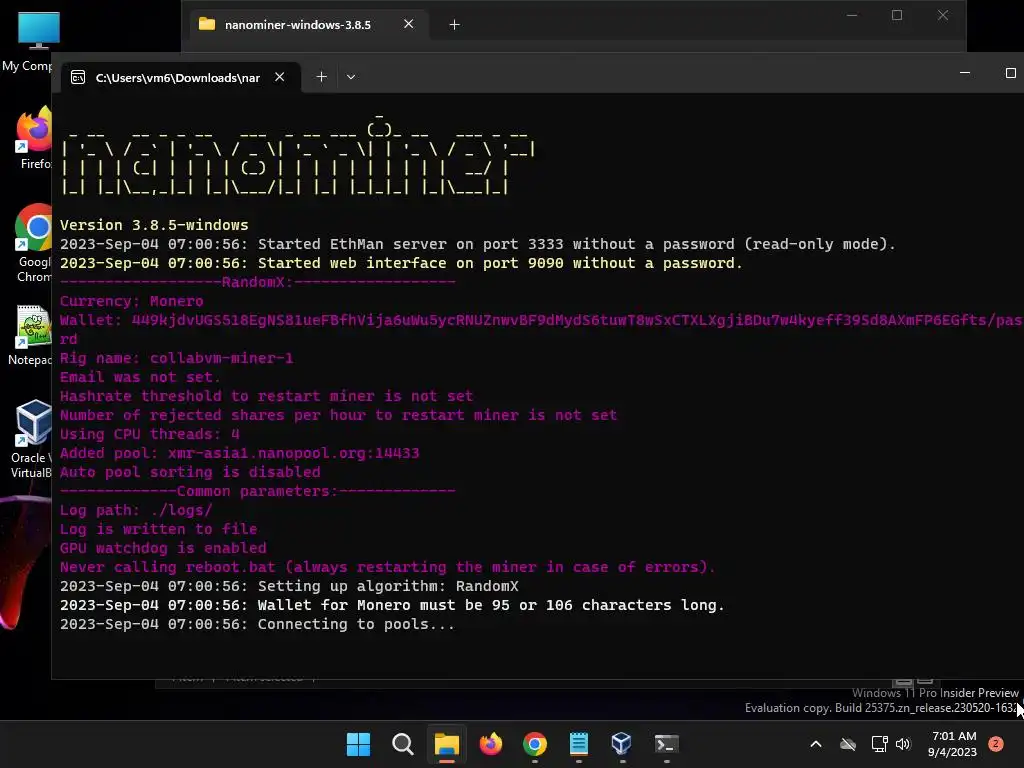1024x768 pixels.
Task: Click 'Email was not set.' line
Action: tap(140, 377)
